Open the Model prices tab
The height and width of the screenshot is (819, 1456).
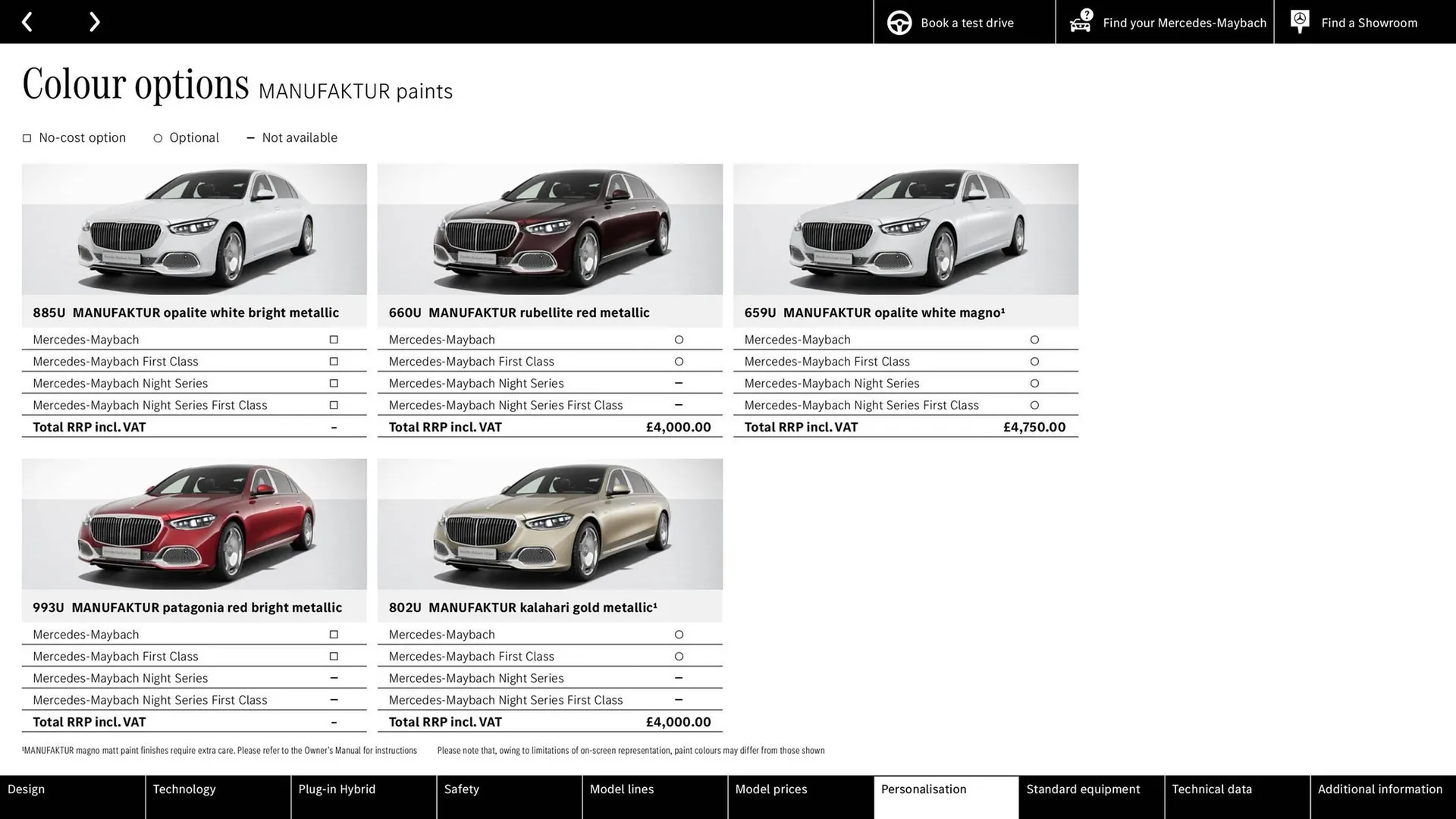[770, 789]
